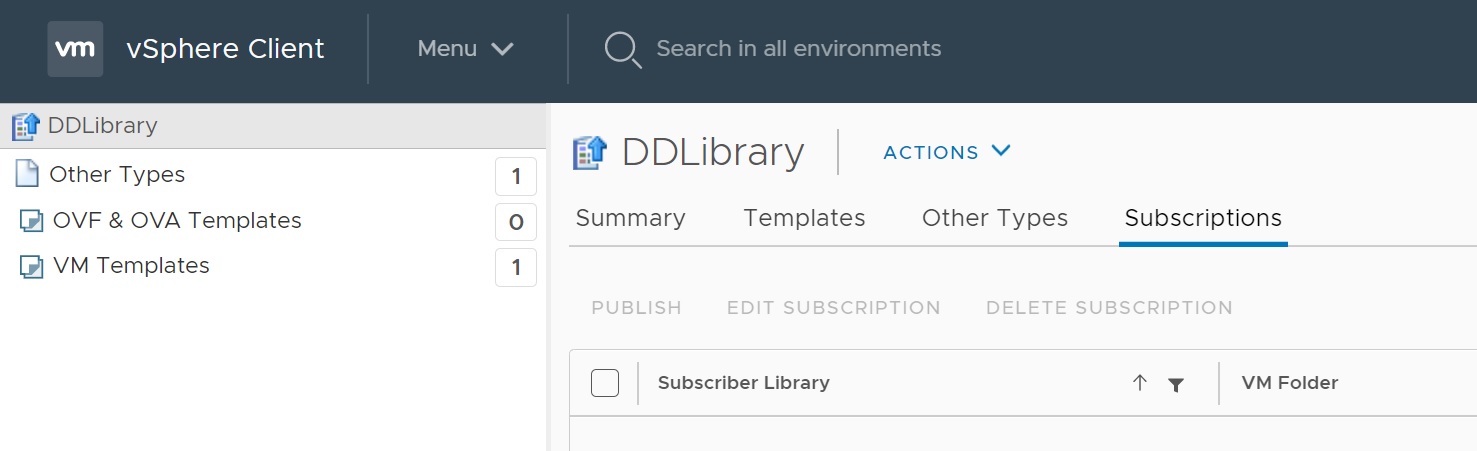Tick the select-all checkbox in the table header

605,383
